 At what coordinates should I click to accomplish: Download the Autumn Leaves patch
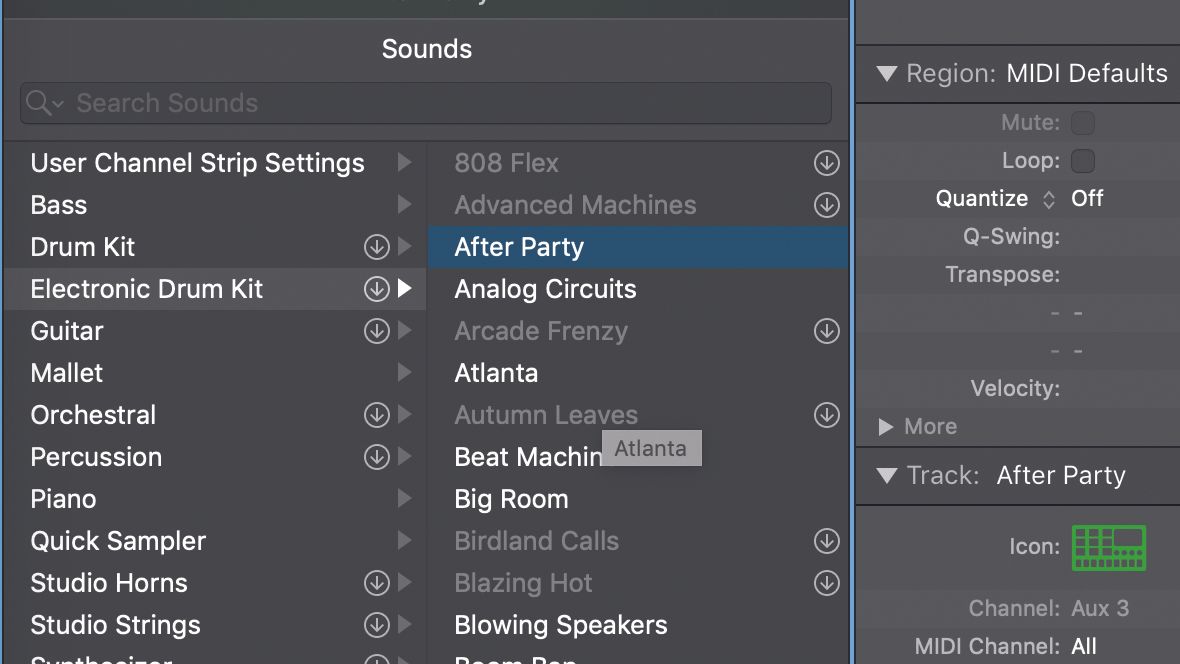826,415
